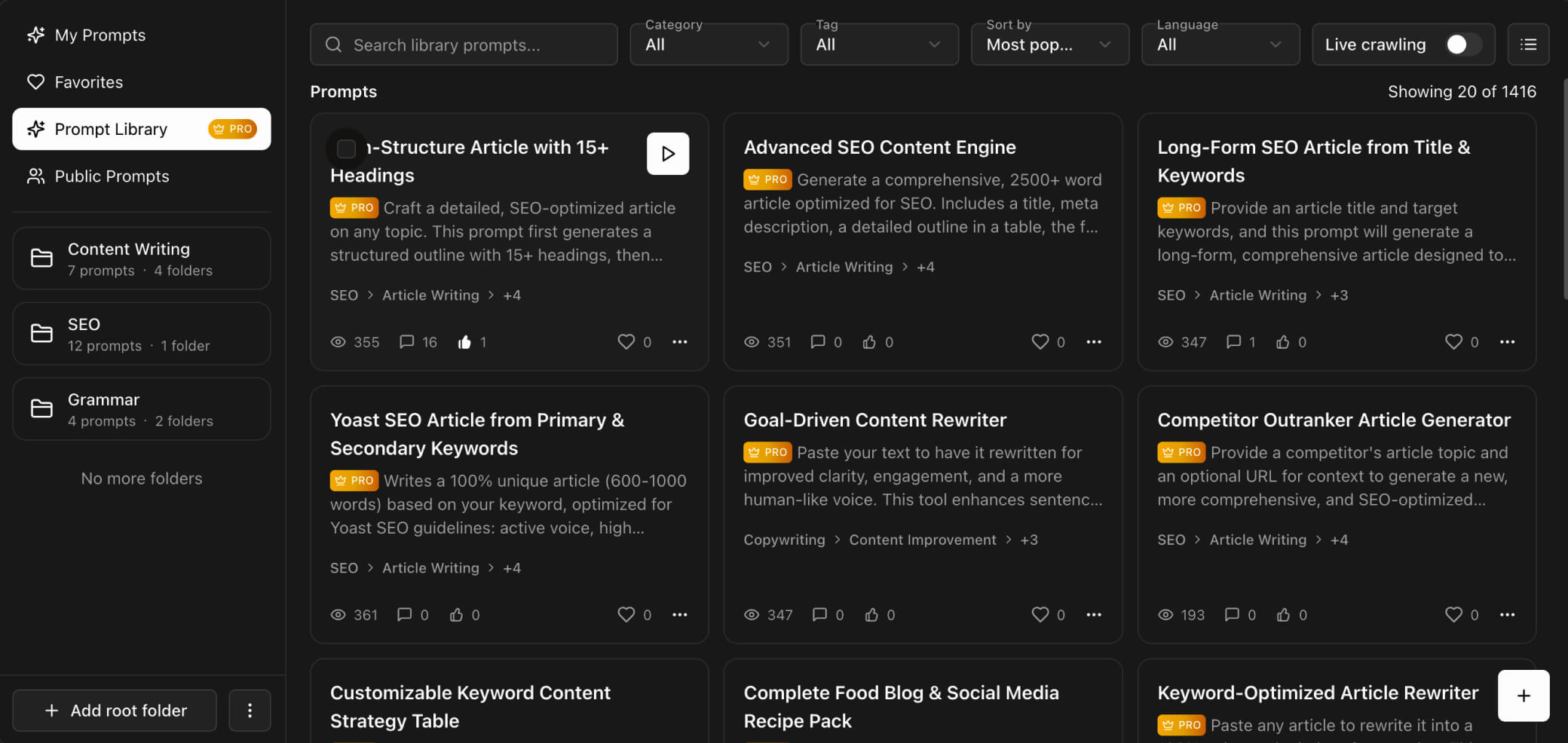Expand +3 tags on Goal-Driven Content Rewriter
1568x743 pixels.
coord(1029,540)
